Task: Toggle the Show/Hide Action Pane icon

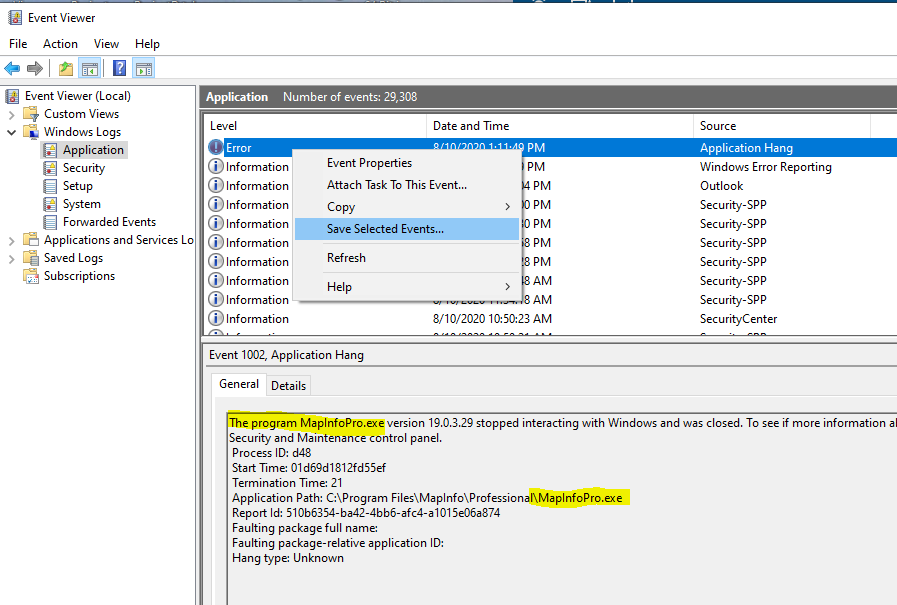Action: [144, 69]
